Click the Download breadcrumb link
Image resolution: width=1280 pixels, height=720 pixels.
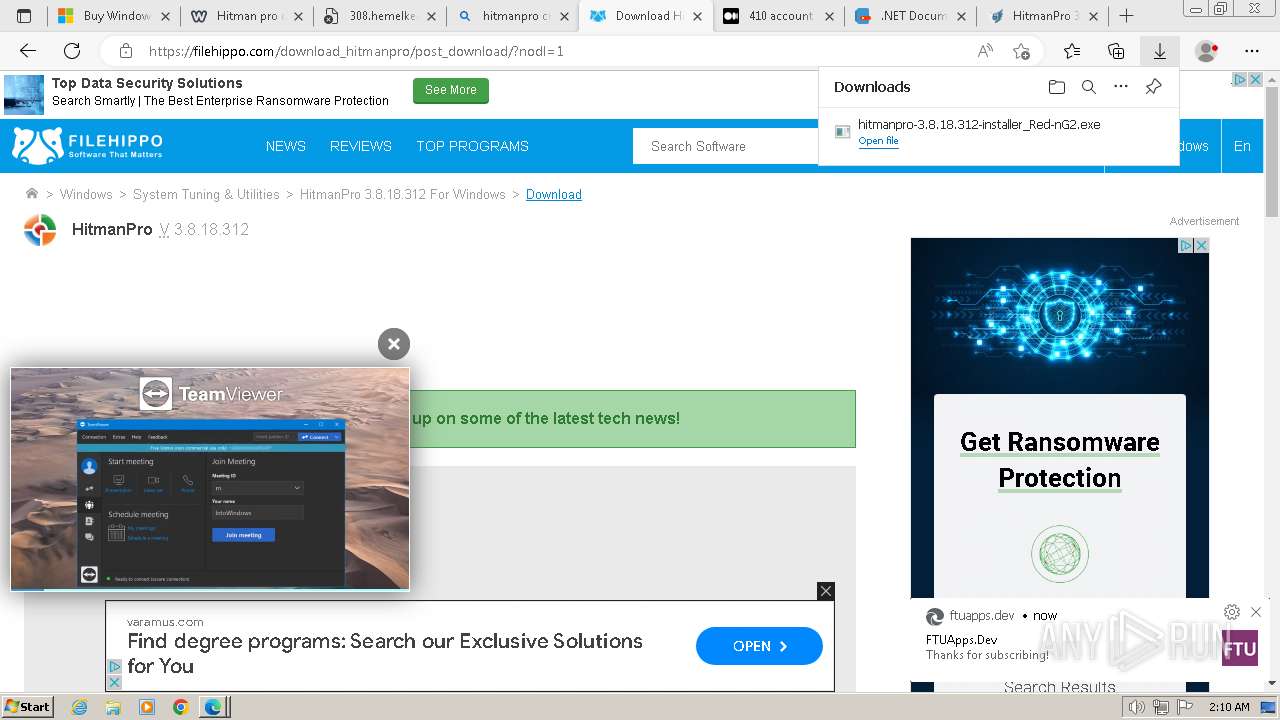click(x=554, y=194)
